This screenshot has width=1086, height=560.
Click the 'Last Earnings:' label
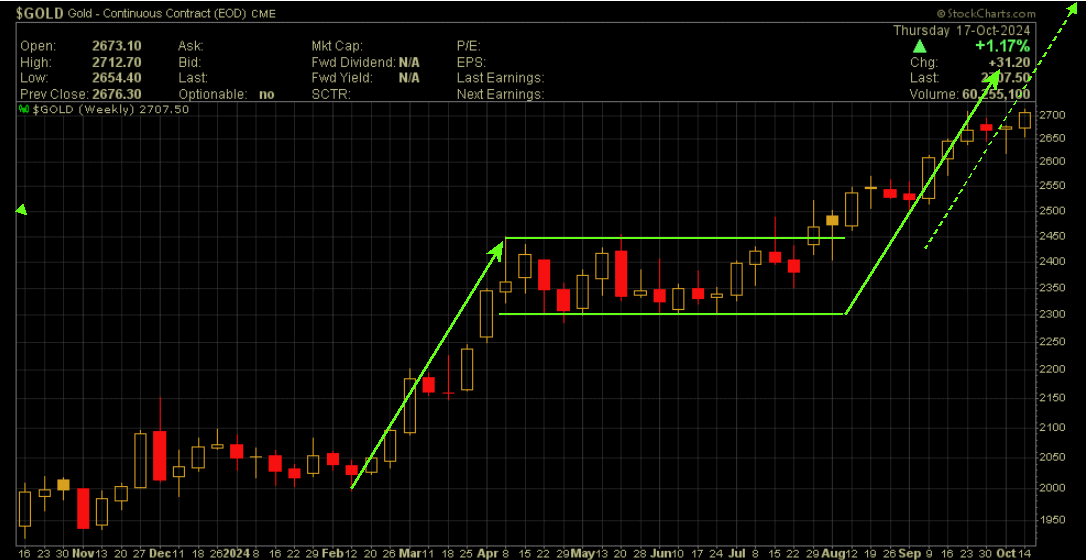point(500,78)
